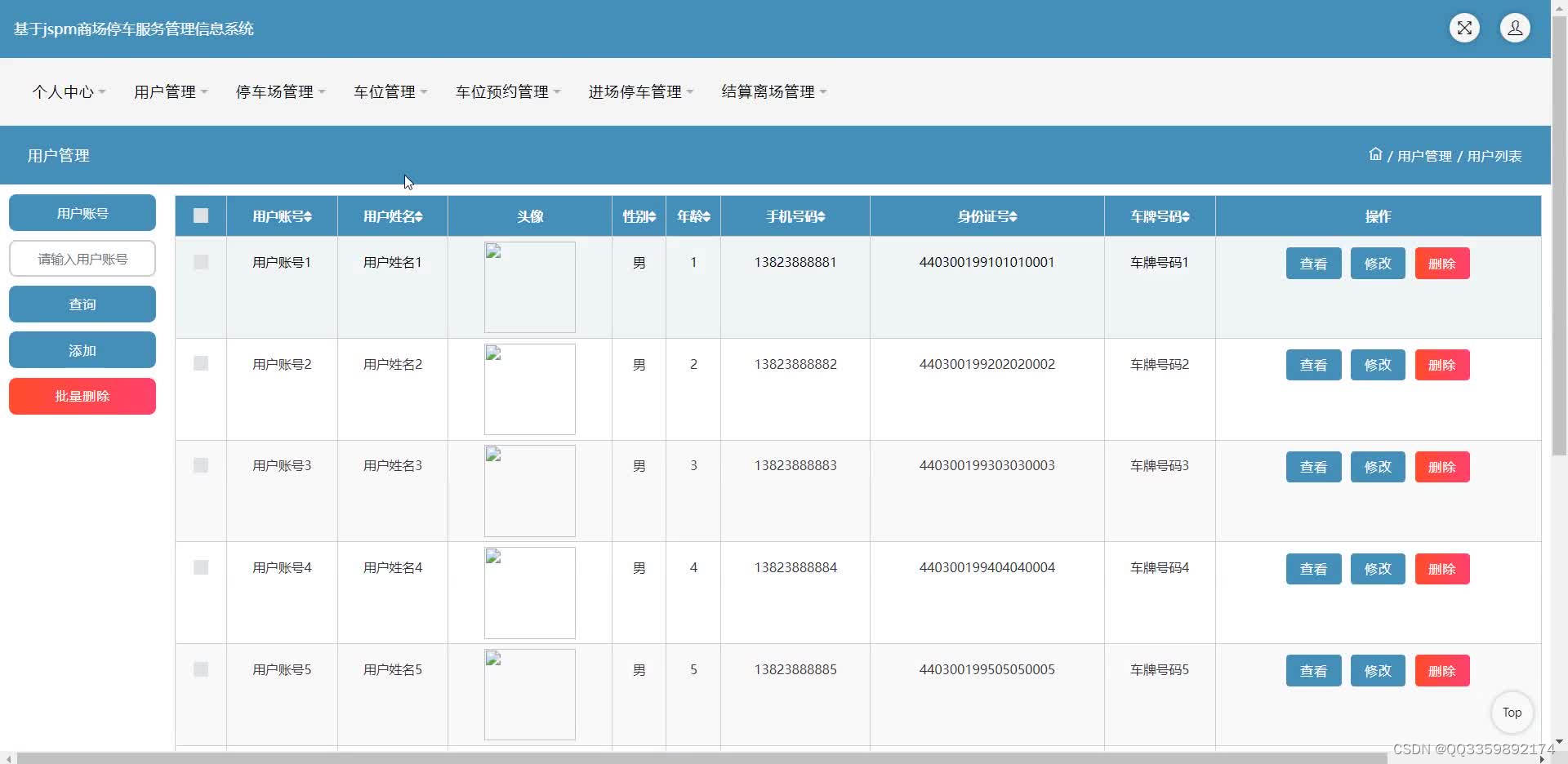1568x764 pixels.
Task: Click 修改 for 用户账号3
Action: click(x=1378, y=467)
